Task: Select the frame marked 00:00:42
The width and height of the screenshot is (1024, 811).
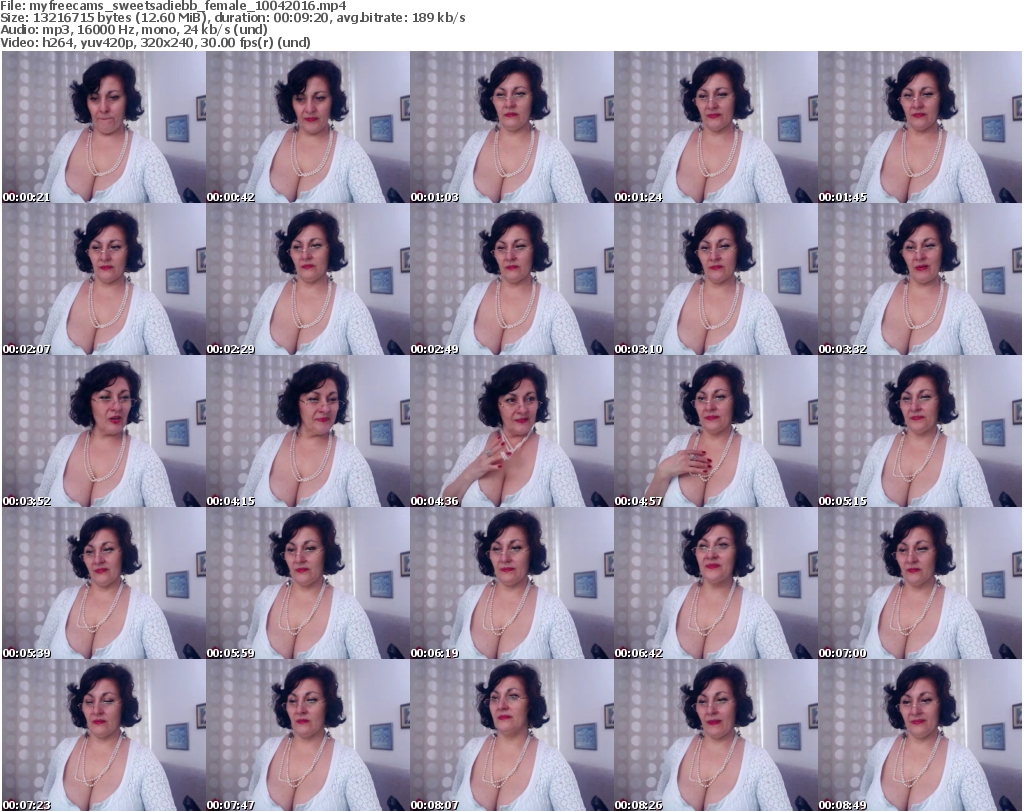Action: pos(307,128)
